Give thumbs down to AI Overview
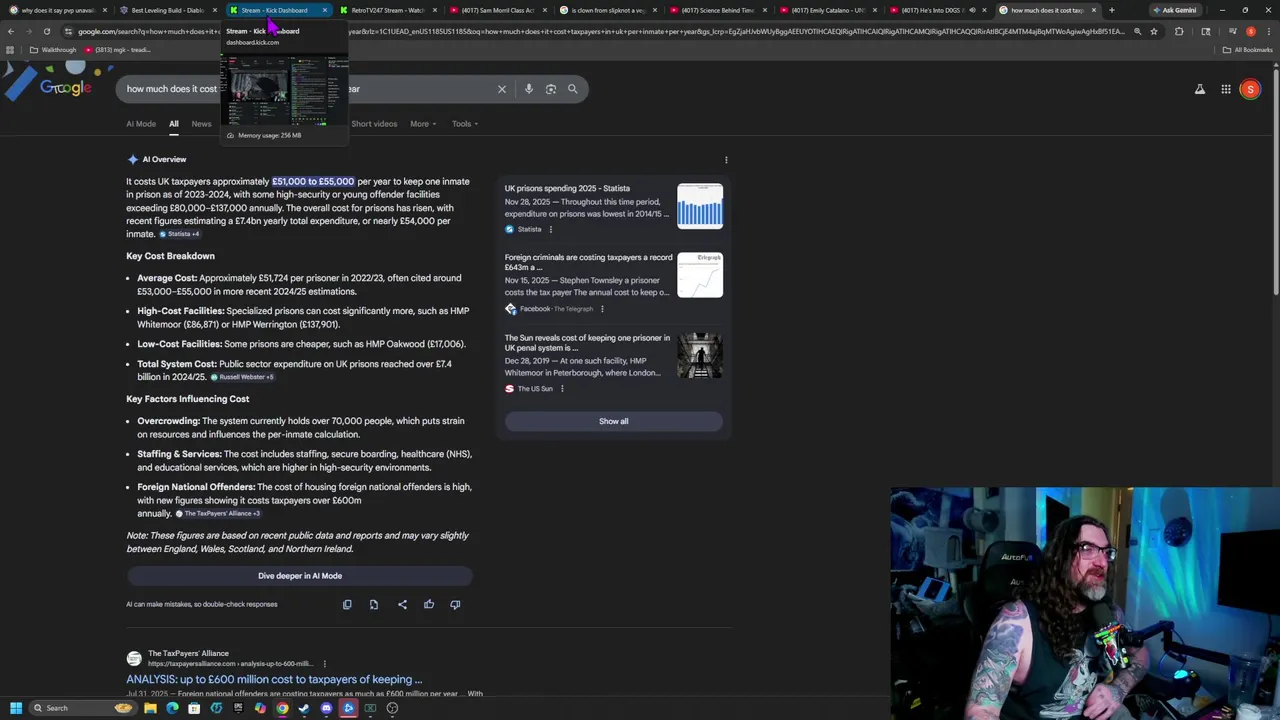This screenshot has width=1280, height=720. point(455,604)
